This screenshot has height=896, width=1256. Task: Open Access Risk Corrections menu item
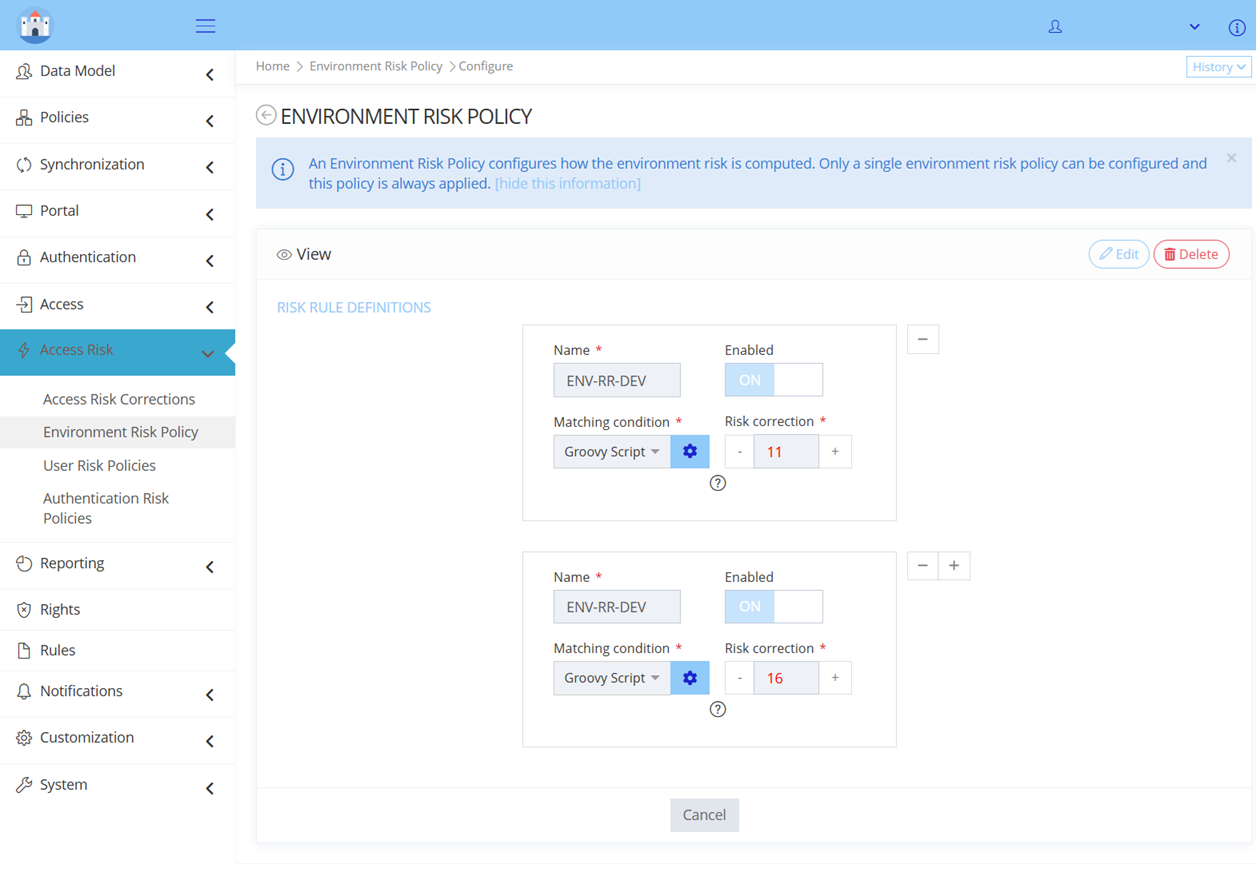(119, 399)
